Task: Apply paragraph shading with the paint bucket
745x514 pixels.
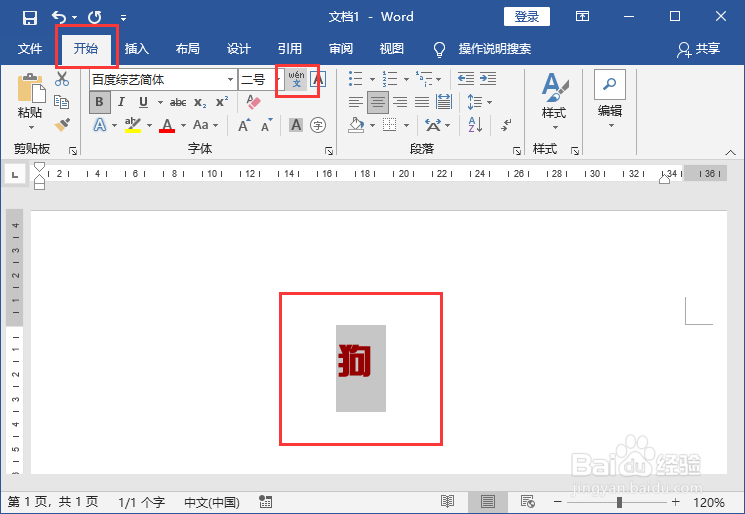Action: [356, 125]
